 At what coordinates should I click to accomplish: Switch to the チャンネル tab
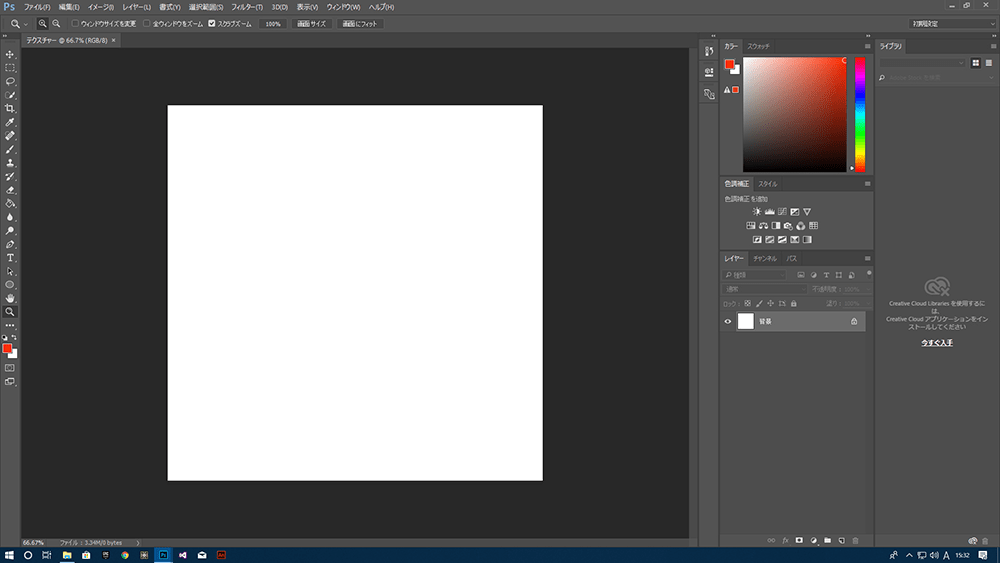pyautogui.click(x=765, y=259)
